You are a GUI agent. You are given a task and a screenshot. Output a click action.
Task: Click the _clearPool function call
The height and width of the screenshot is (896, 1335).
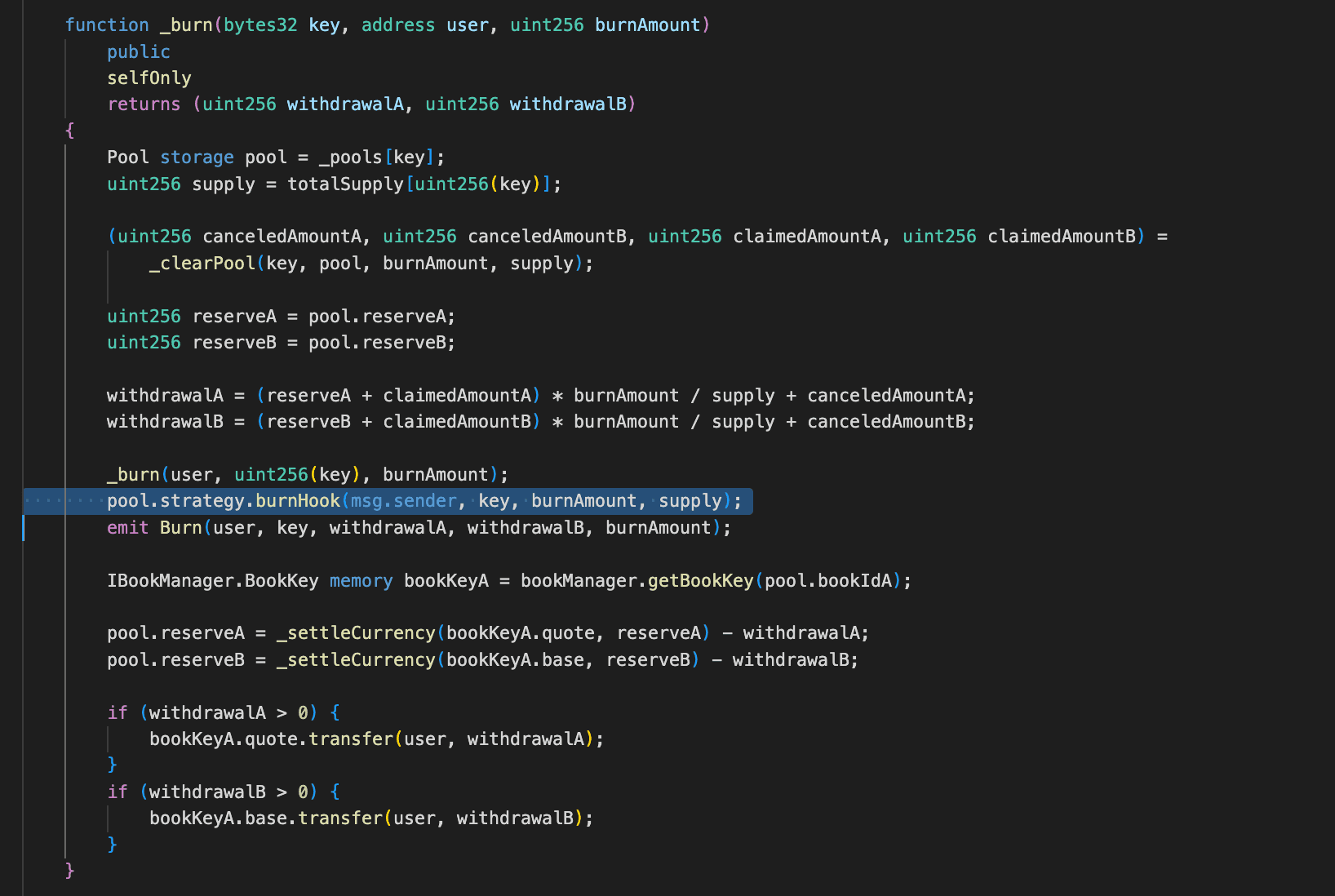click(x=202, y=264)
